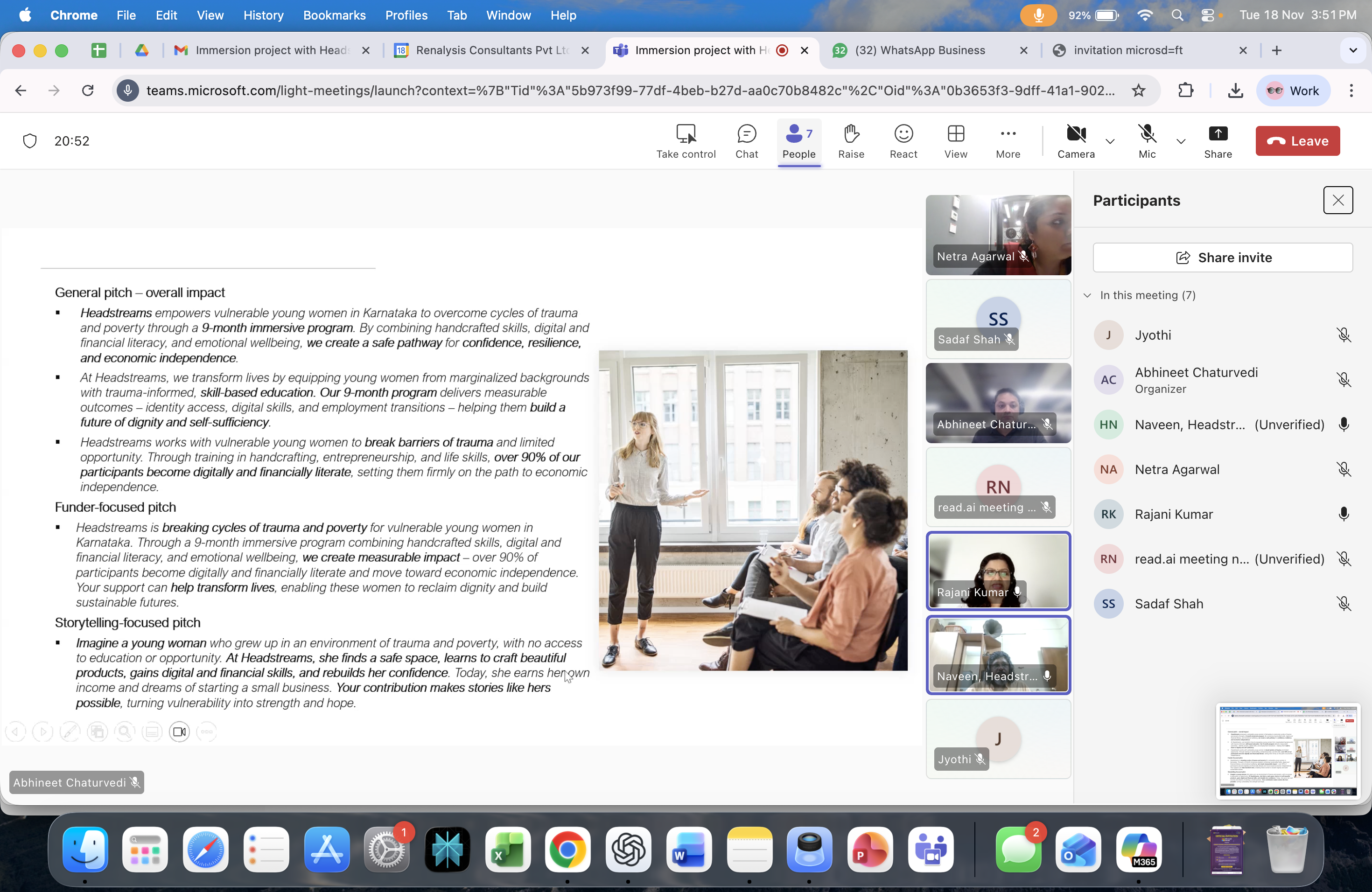Click the shield security icon
This screenshot has width=1372, height=892.
pos(30,141)
